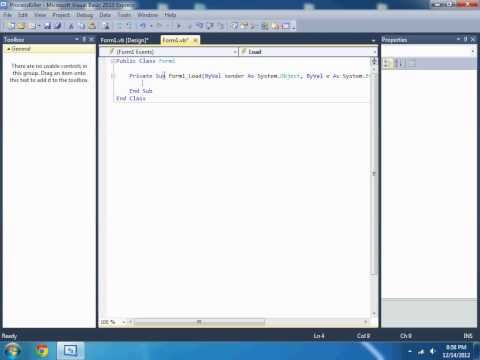Screen dimensions: 480x360
Task: Click the Step Over toolbar icon
Action: click(210, 26)
